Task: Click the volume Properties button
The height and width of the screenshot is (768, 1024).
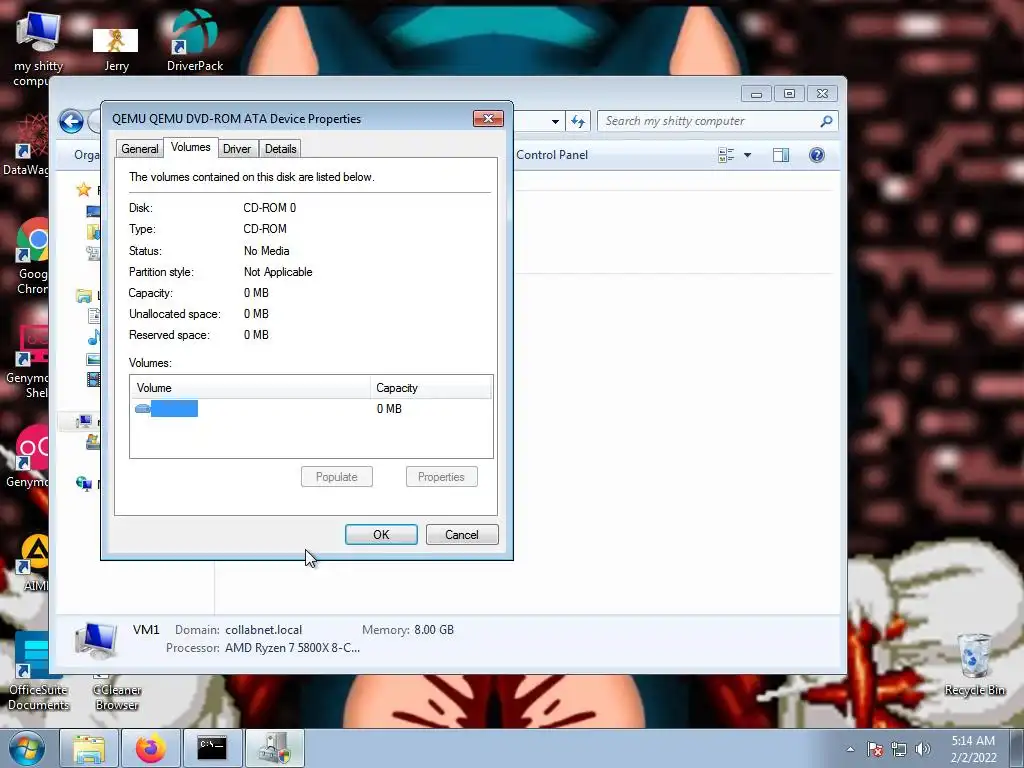Action: tap(441, 477)
